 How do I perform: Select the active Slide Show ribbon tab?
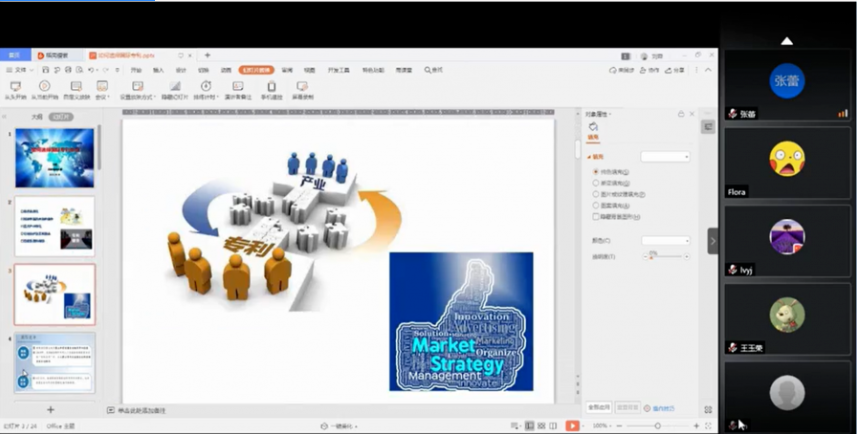coord(256,70)
